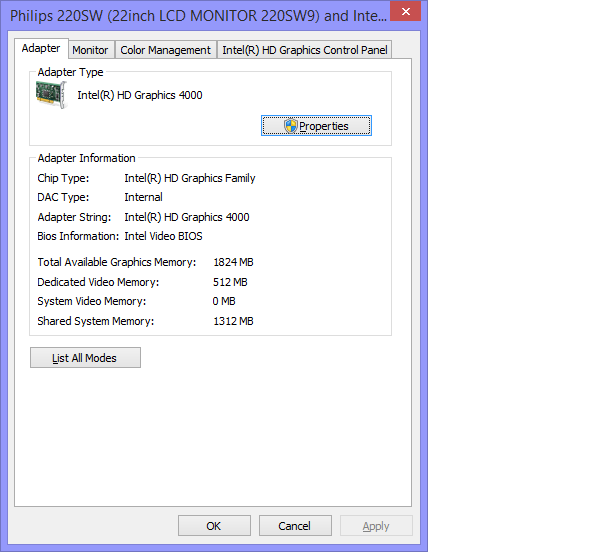Click the Total Available Graphics Memory value 1824 MB
This screenshot has height=552, width=614.
click(233, 262)
